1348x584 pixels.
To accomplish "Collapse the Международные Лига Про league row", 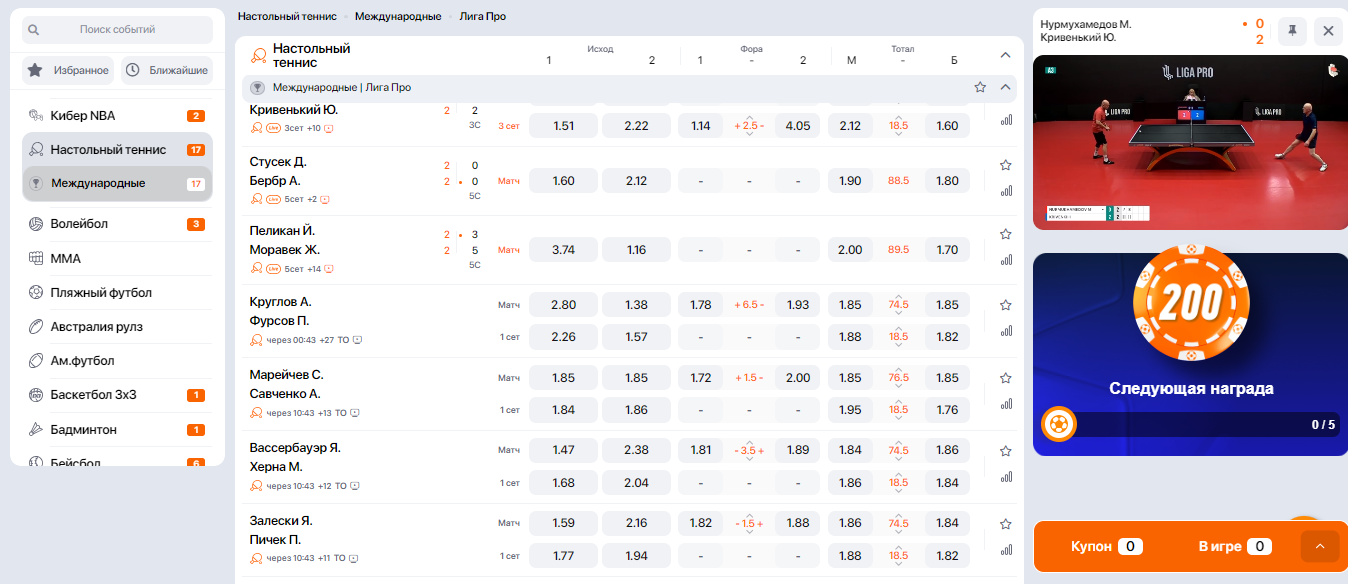I will point(1006,87).
